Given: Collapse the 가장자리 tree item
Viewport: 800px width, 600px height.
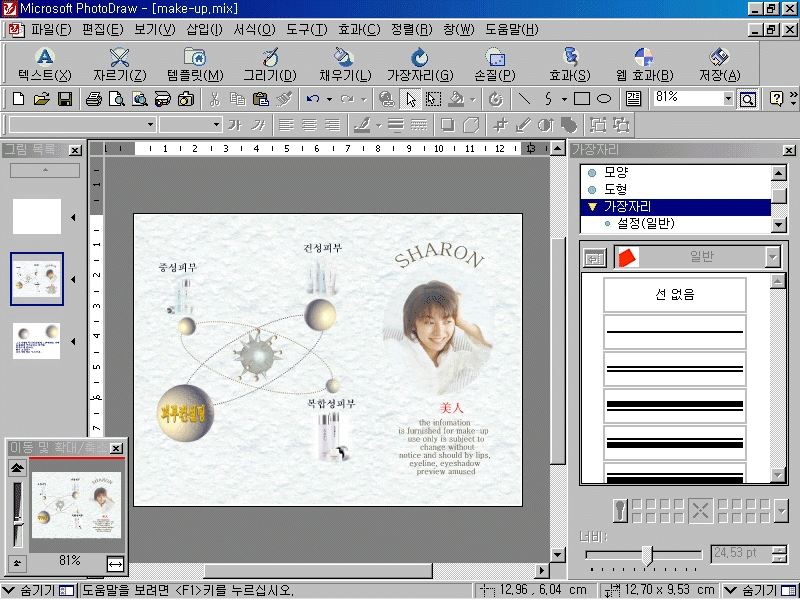Looking at the screenshot, I should tap(592, 207).
